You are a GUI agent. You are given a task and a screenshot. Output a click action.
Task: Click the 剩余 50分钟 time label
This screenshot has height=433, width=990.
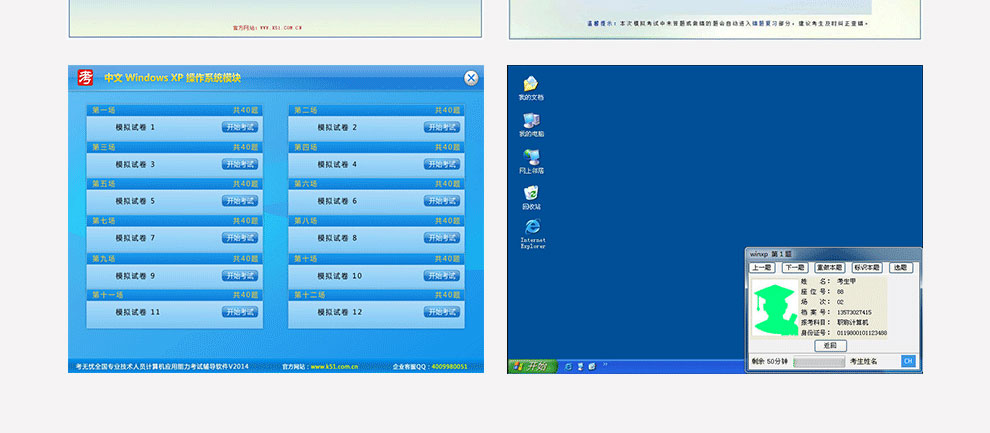point(770,362)
